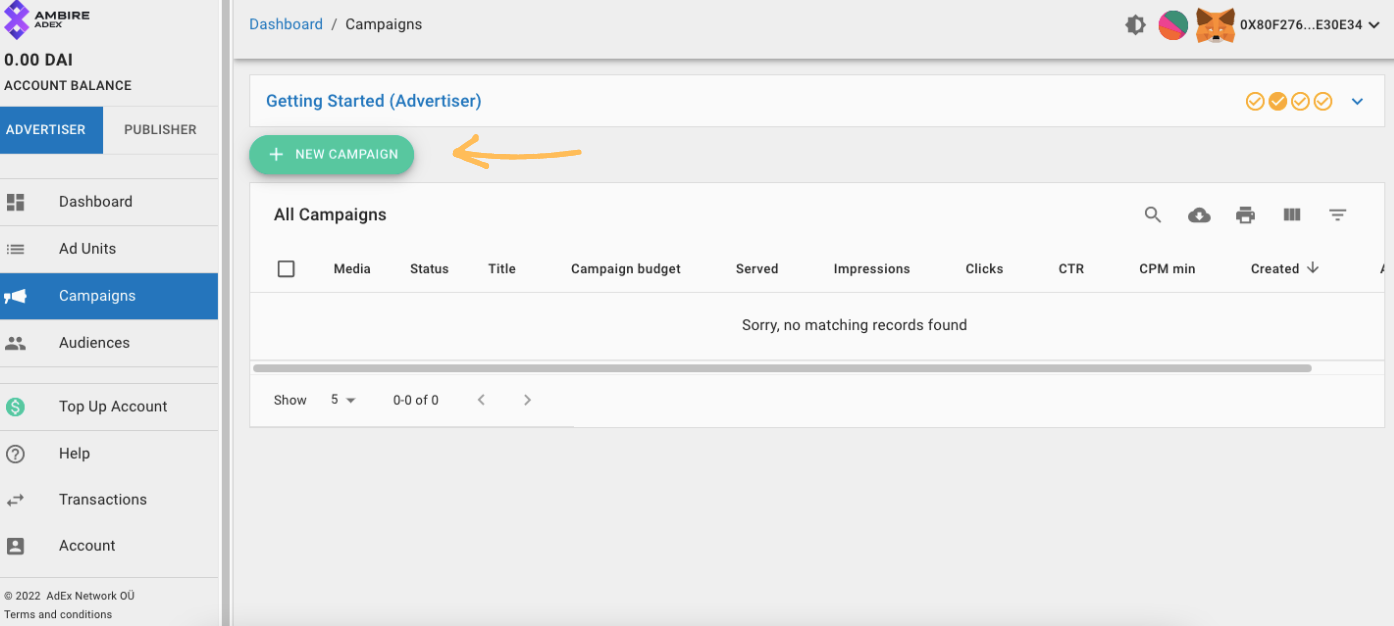Toggle the dark theme brightness icon
Viewport: 1394px width, 626px height.
click(1136, 25)
